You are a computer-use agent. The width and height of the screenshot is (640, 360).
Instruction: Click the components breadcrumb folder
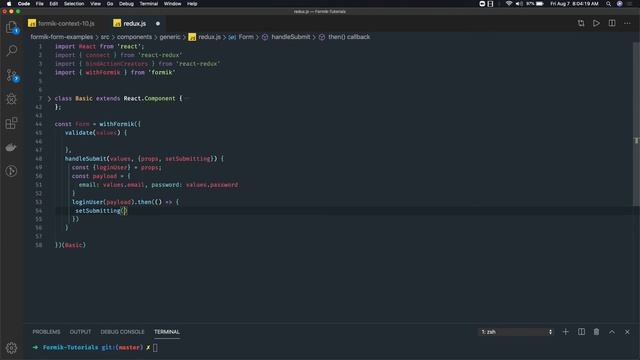[134, 37]
